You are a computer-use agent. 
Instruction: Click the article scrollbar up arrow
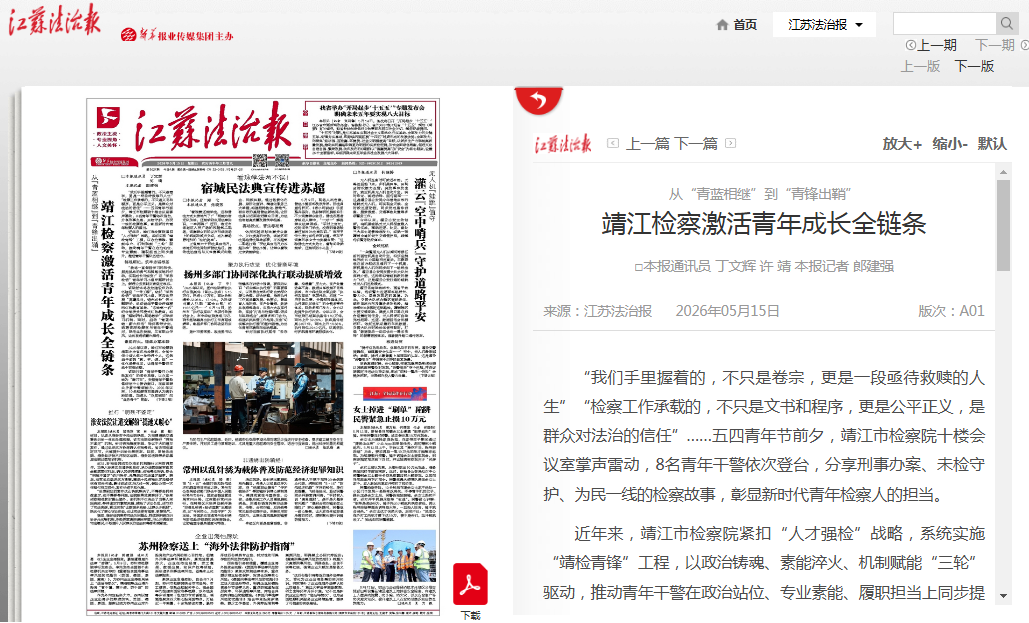coord(1003,173)
